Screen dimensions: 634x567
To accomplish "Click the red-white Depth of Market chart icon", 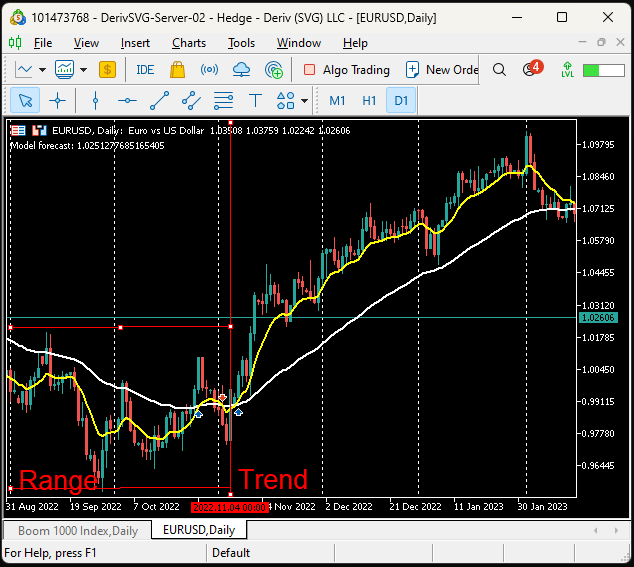I will pos(18,130).
